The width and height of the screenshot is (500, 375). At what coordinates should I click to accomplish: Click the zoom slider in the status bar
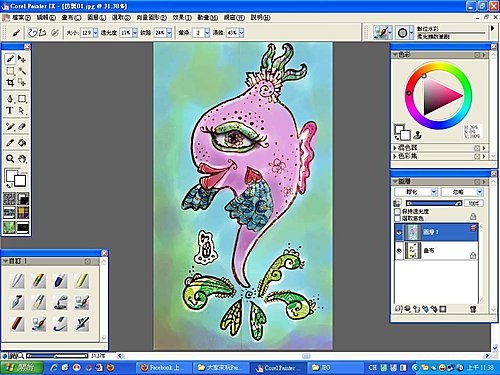tap(57, 356)
